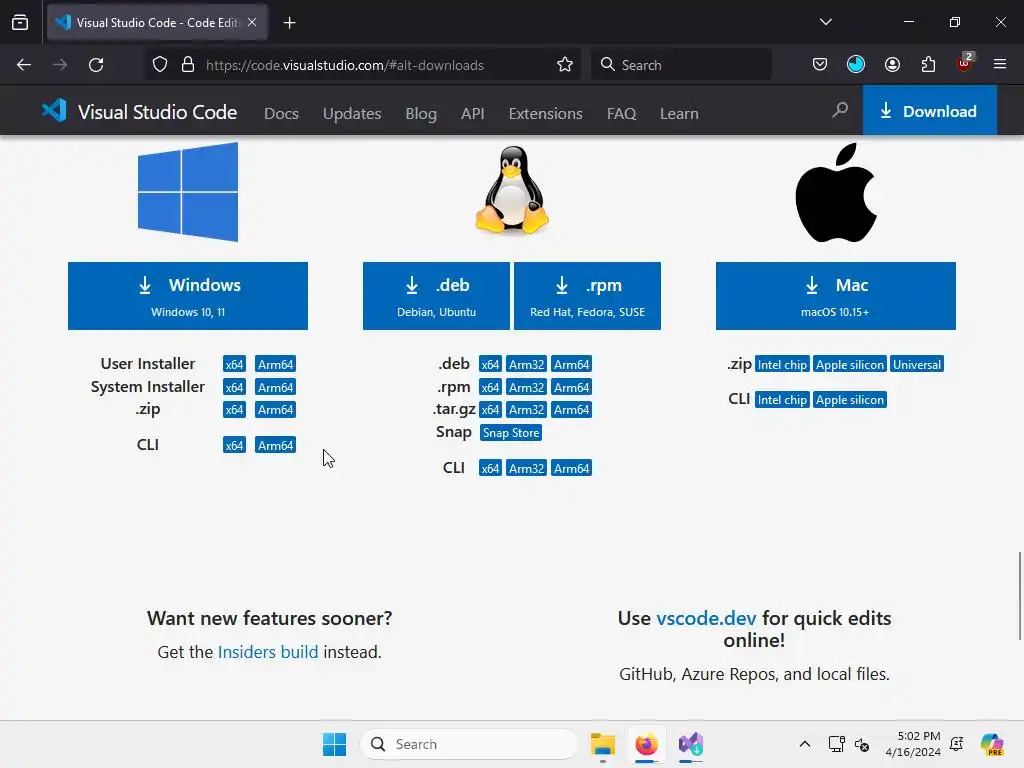Open the Blog menu item
The width and height of the screenshot is (1024, 768).
click(x=421, y=114)
